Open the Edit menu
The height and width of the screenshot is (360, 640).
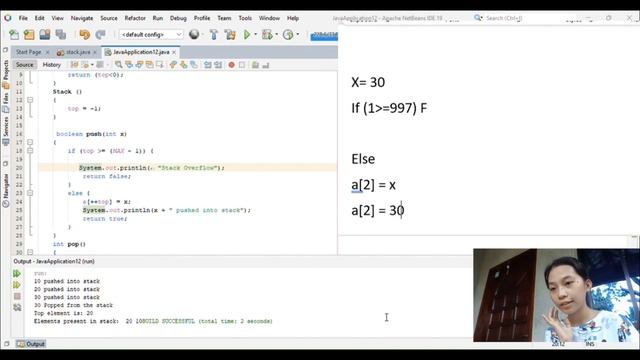pyautogui.click(x=40, y=18)
